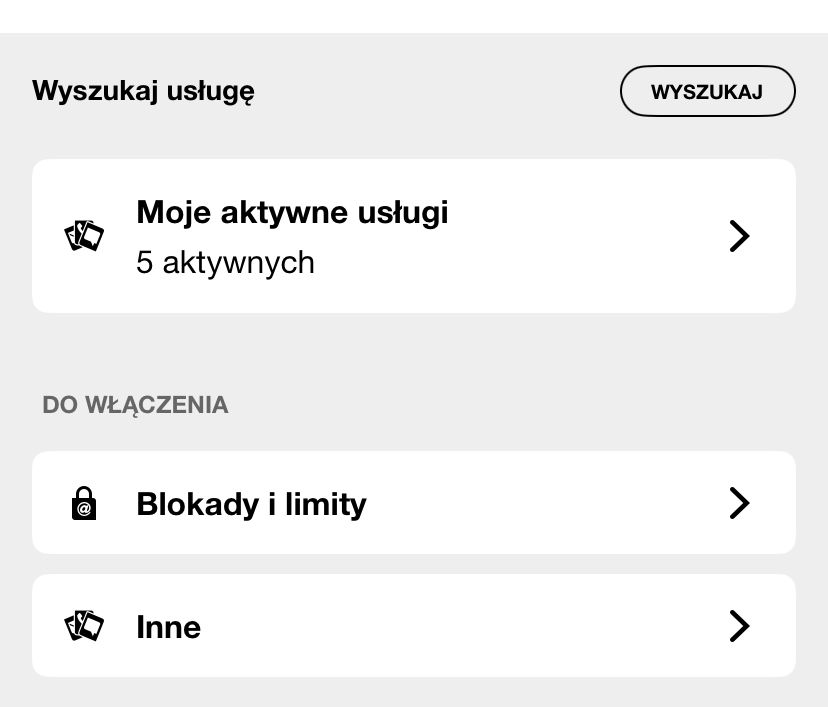
Task: Click the "5 aktywnych" subtitle text
Action: click(225, 263)
